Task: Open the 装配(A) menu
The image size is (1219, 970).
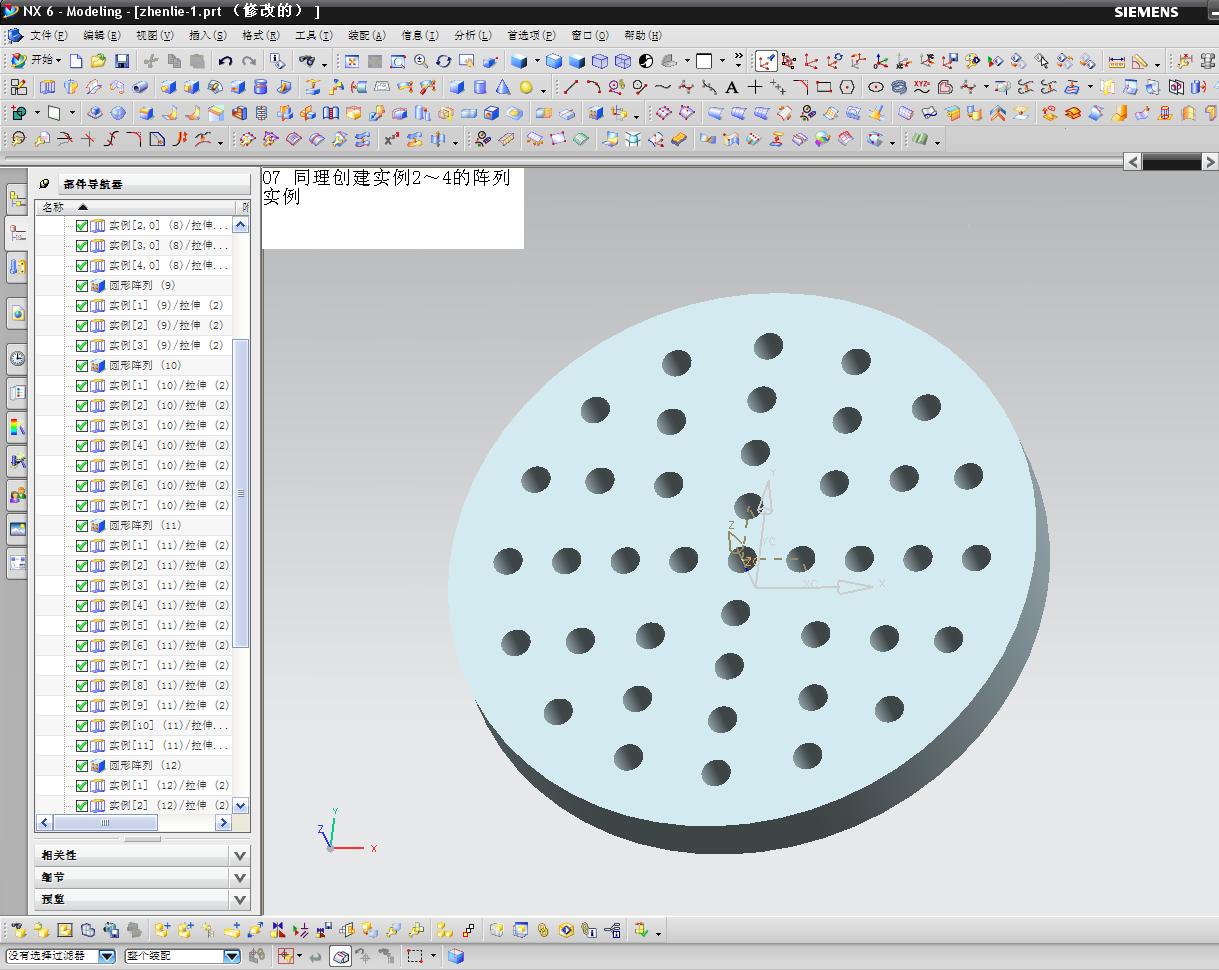Action: tap(367, 36)
